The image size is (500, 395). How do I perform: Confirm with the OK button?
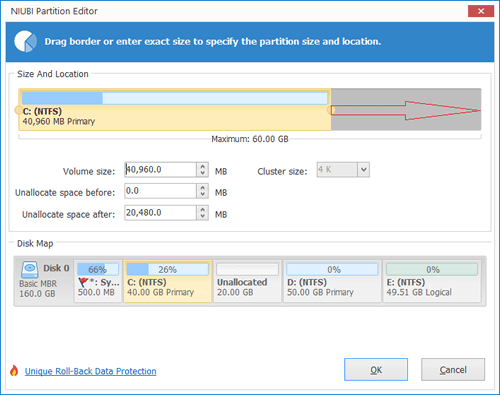pos(376,370)
